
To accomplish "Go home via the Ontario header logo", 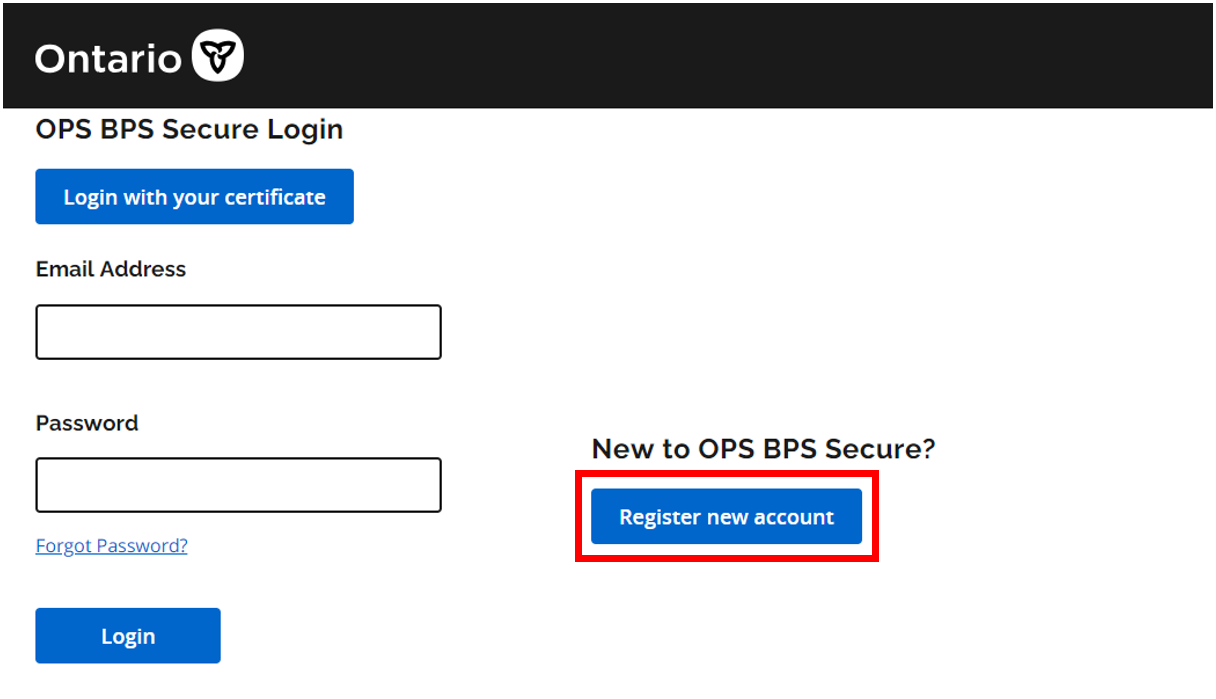I will (139, 57).
